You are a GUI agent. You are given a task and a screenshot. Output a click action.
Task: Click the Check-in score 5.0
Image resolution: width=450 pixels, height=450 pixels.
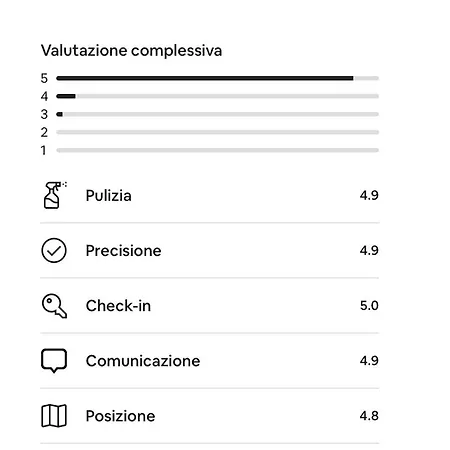369,306
